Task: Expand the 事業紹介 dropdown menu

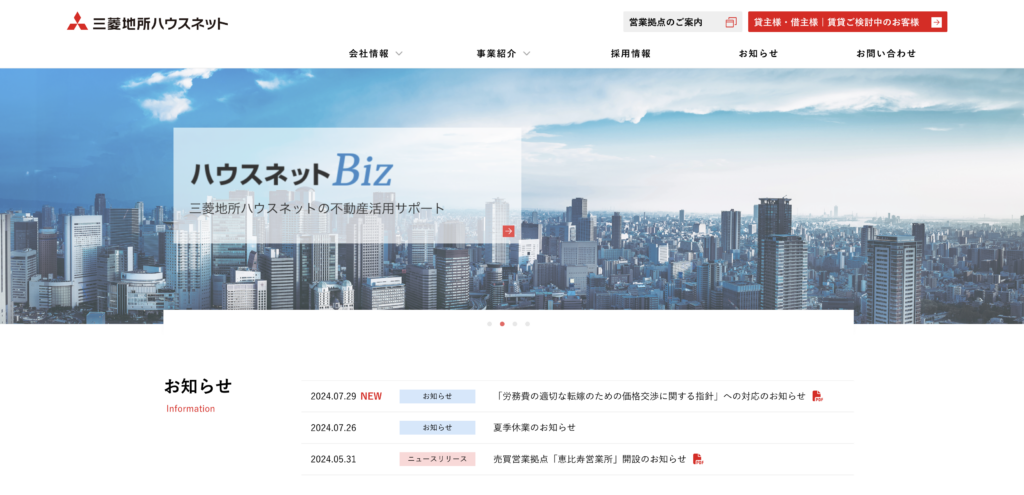Action: coord(503,54)
